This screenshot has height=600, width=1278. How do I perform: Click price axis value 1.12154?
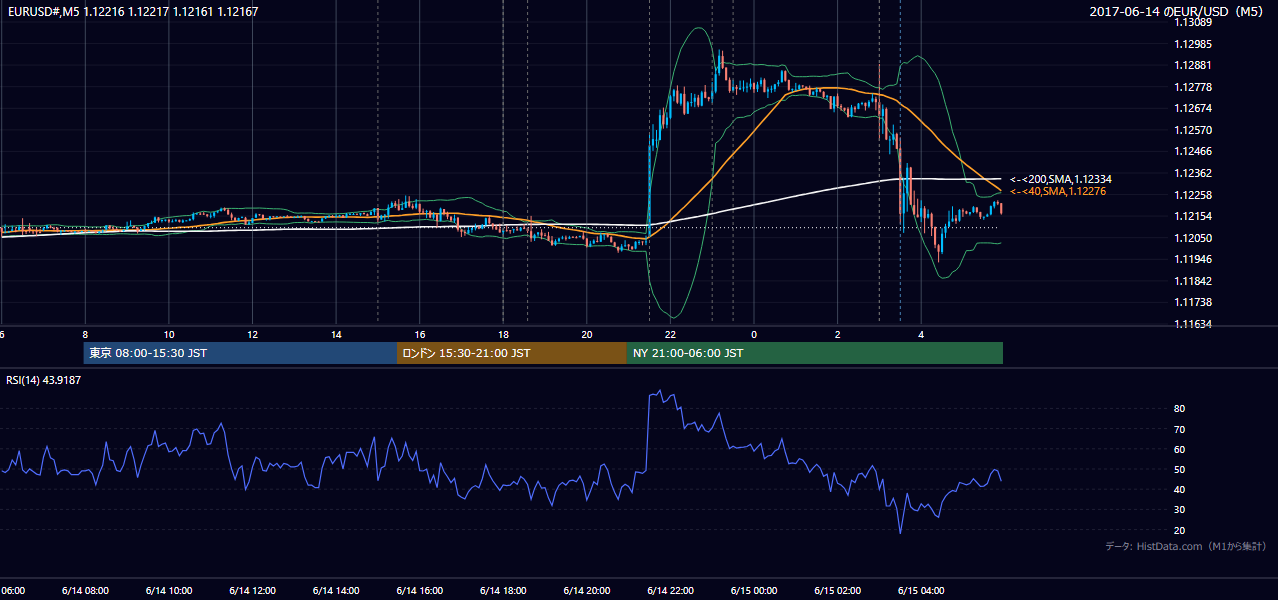[x=1193, y=216]
